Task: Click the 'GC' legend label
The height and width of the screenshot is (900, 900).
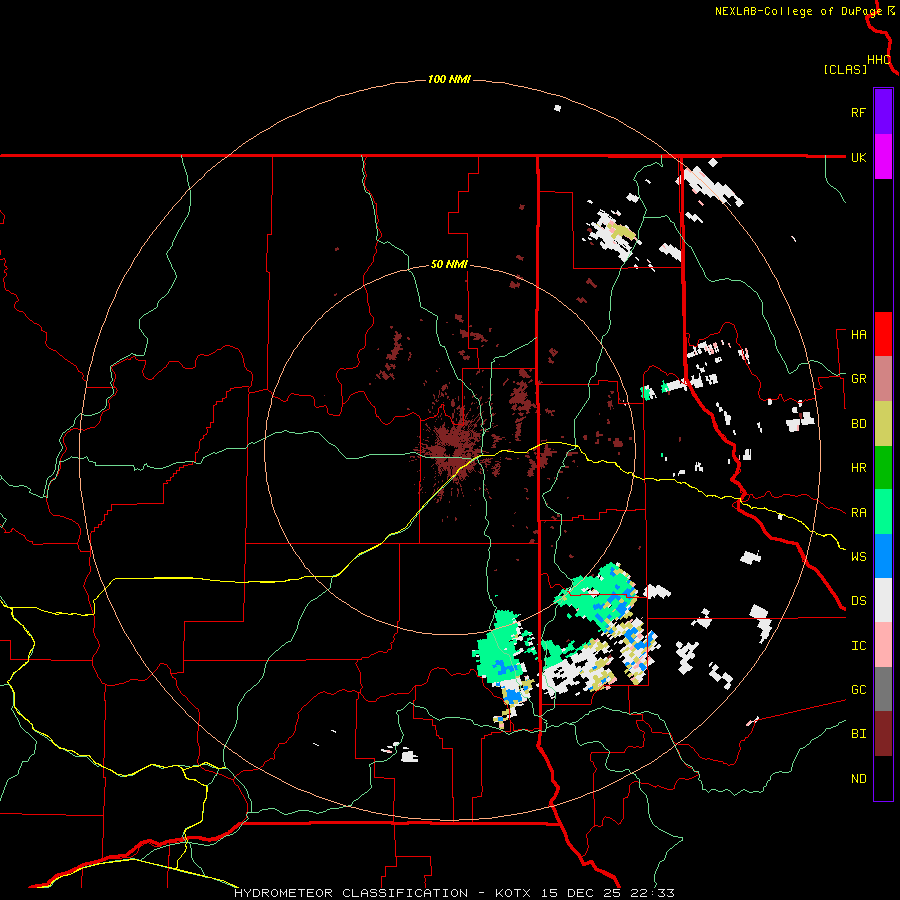Action: [859, 690]
